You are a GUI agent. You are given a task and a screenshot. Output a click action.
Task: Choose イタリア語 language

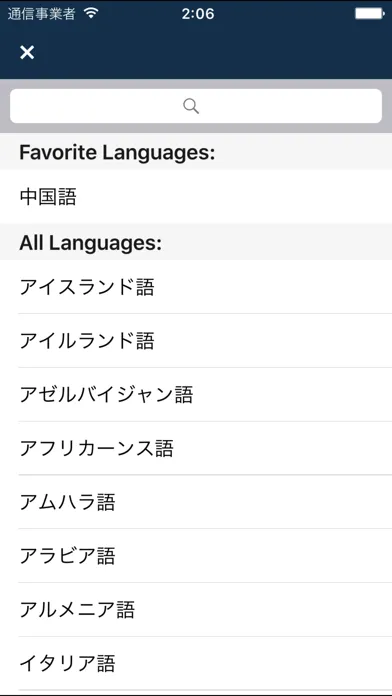pyautogui.click(x=196, y=664)
